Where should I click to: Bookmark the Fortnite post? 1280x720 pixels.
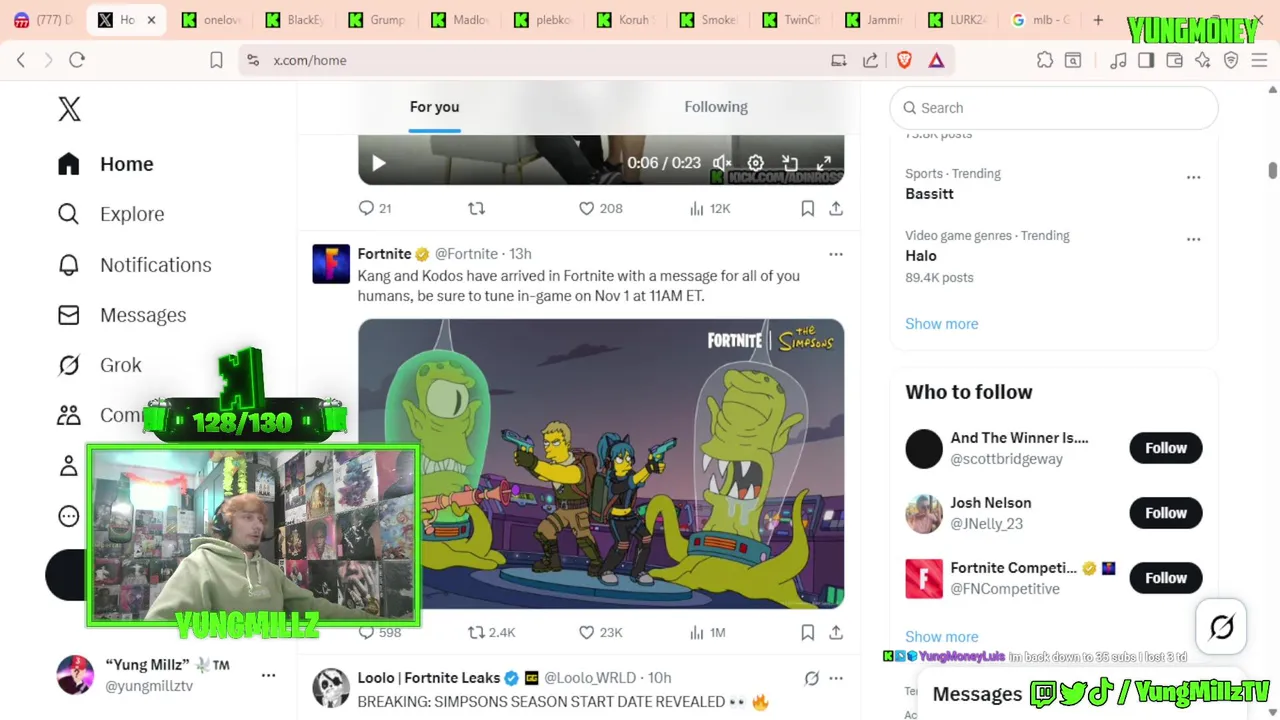[x=807, y=632]
